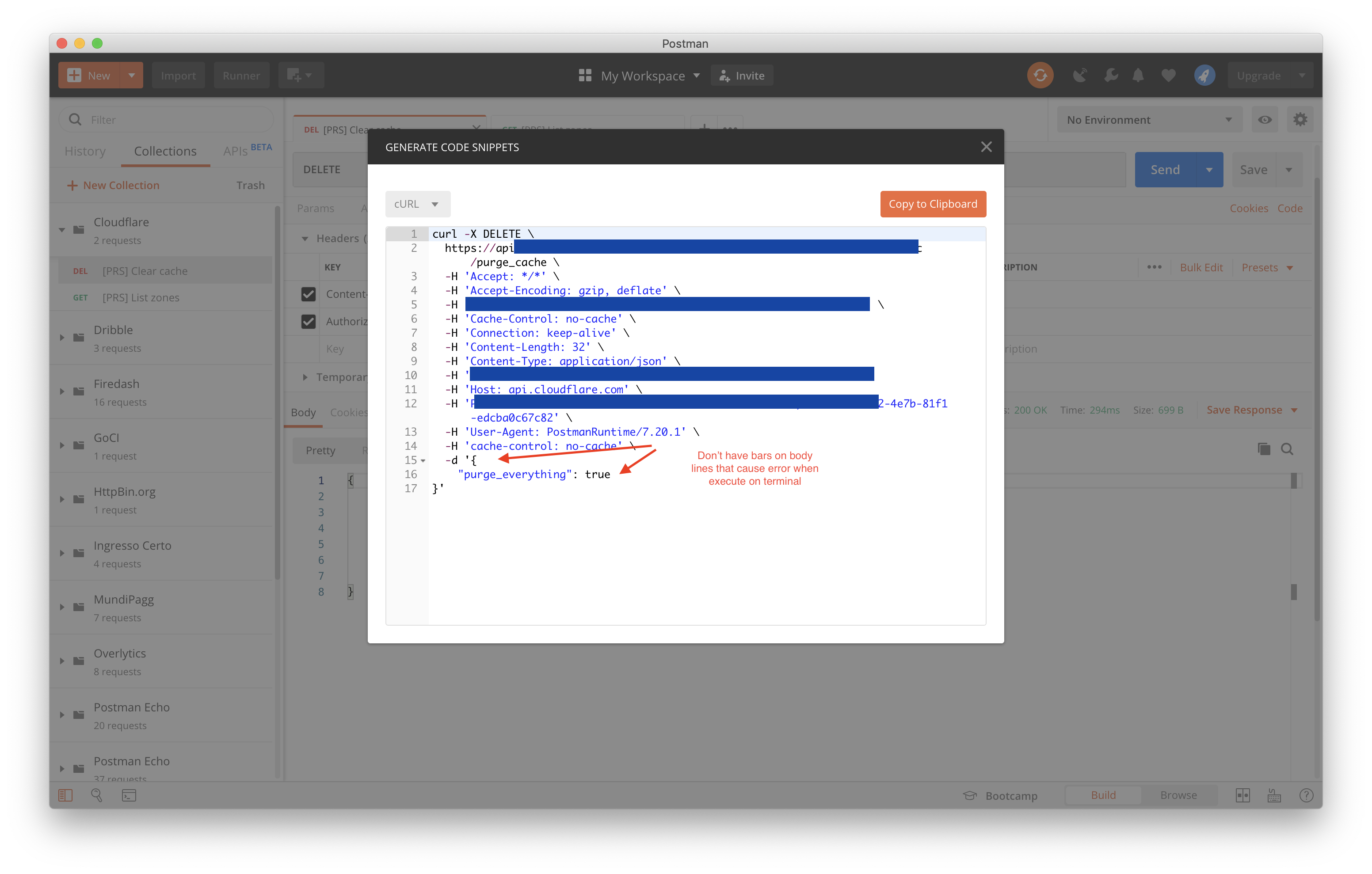Enable the Content-Type header checkbox
The image size is (1372, 874).
(309, 294)
